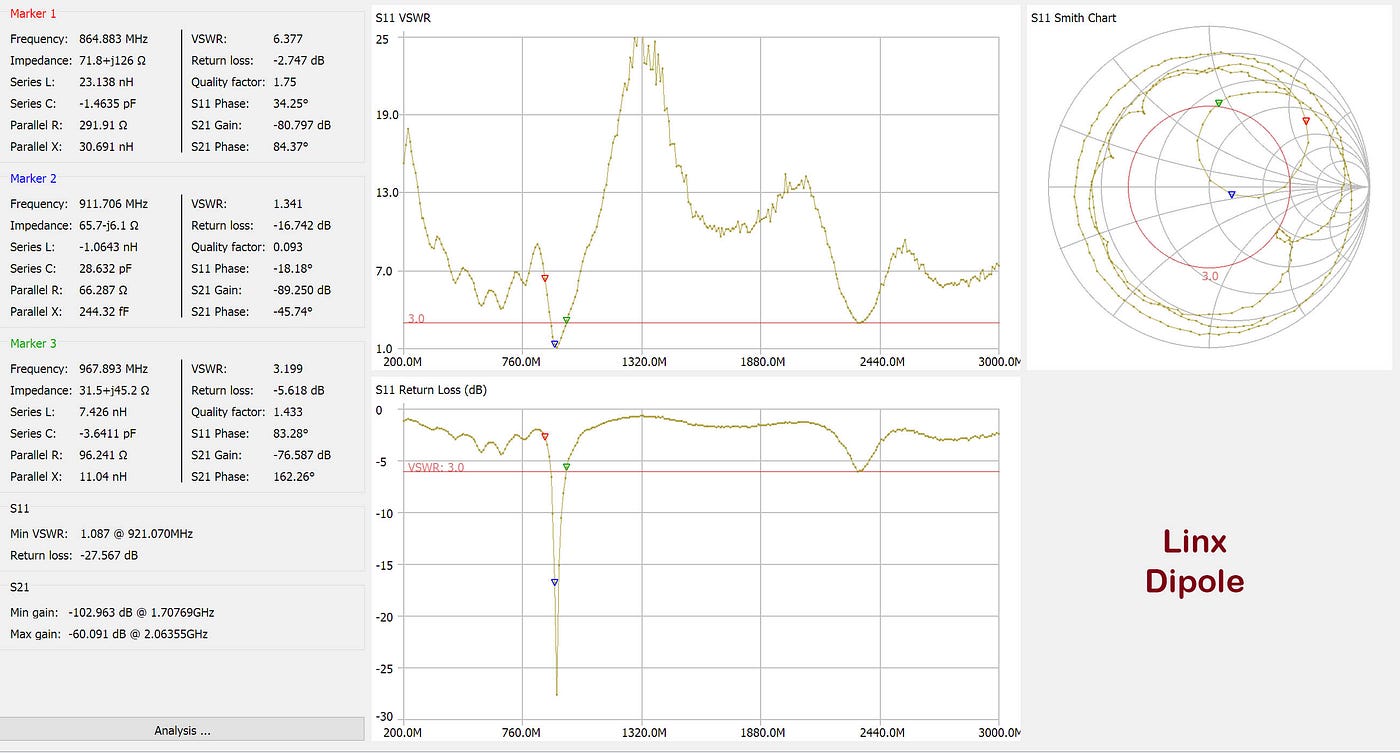Click the S11 Smith Chart title

tap(1075, 18)
